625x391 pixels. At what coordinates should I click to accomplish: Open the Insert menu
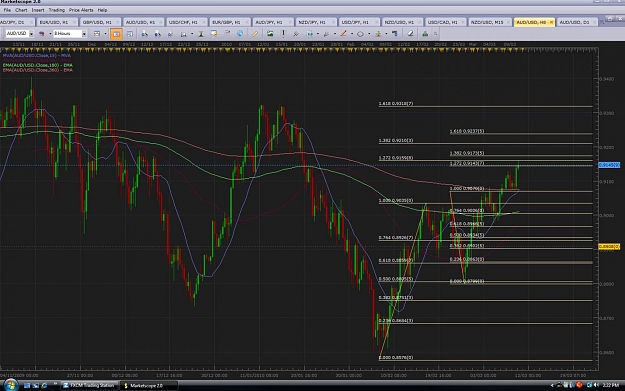coord(38,10)
